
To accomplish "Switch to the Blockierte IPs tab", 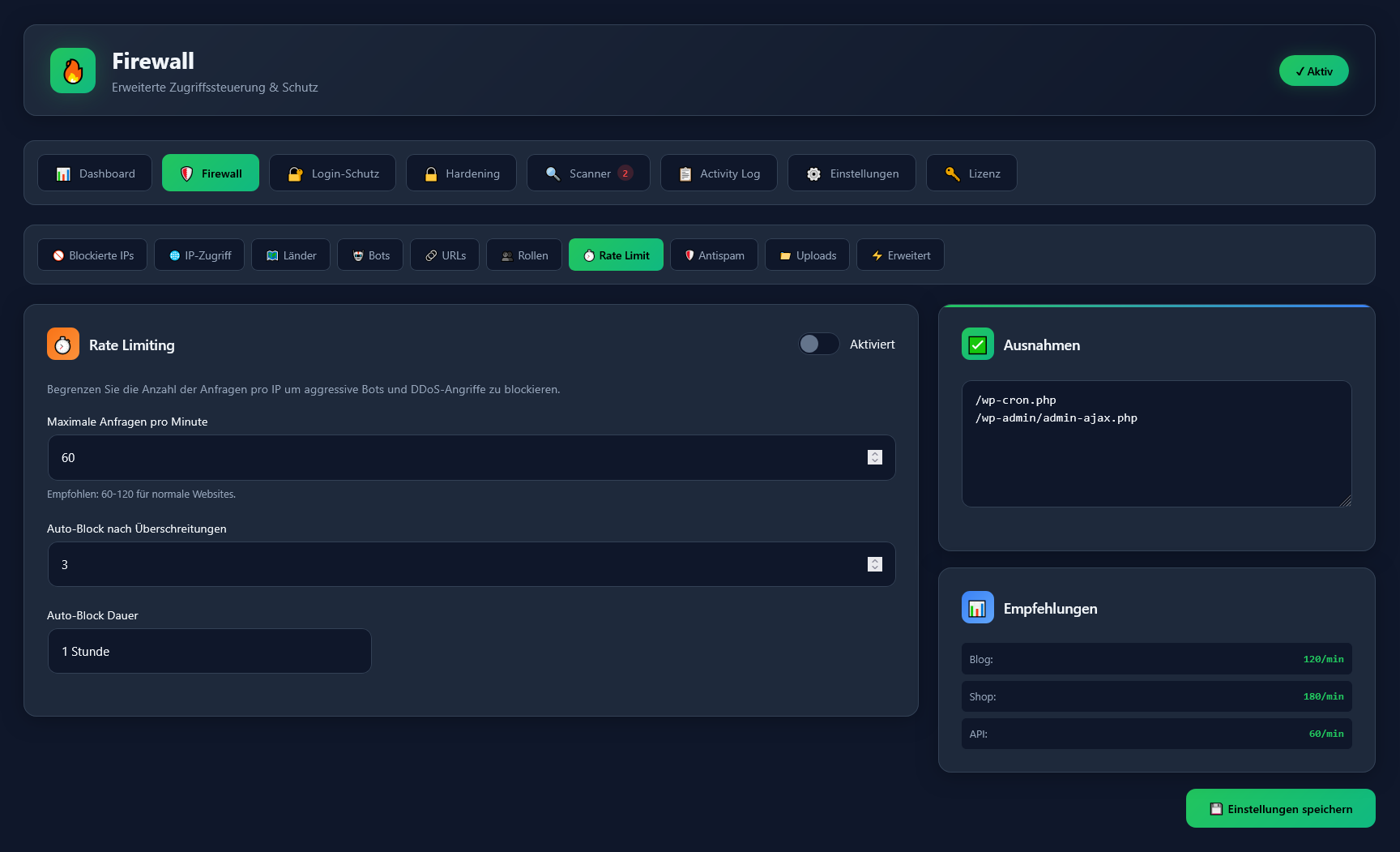I will pos(92,255).
